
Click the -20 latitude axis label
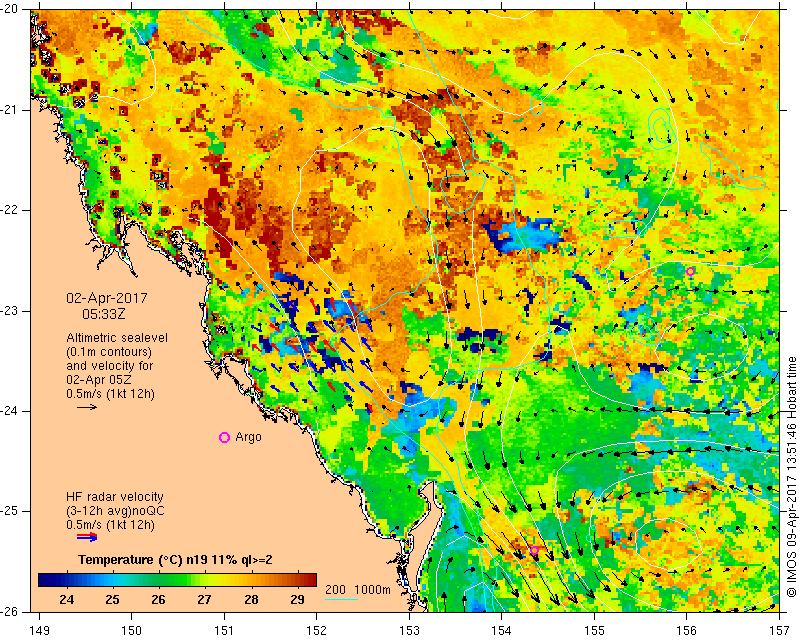[10, 9]
